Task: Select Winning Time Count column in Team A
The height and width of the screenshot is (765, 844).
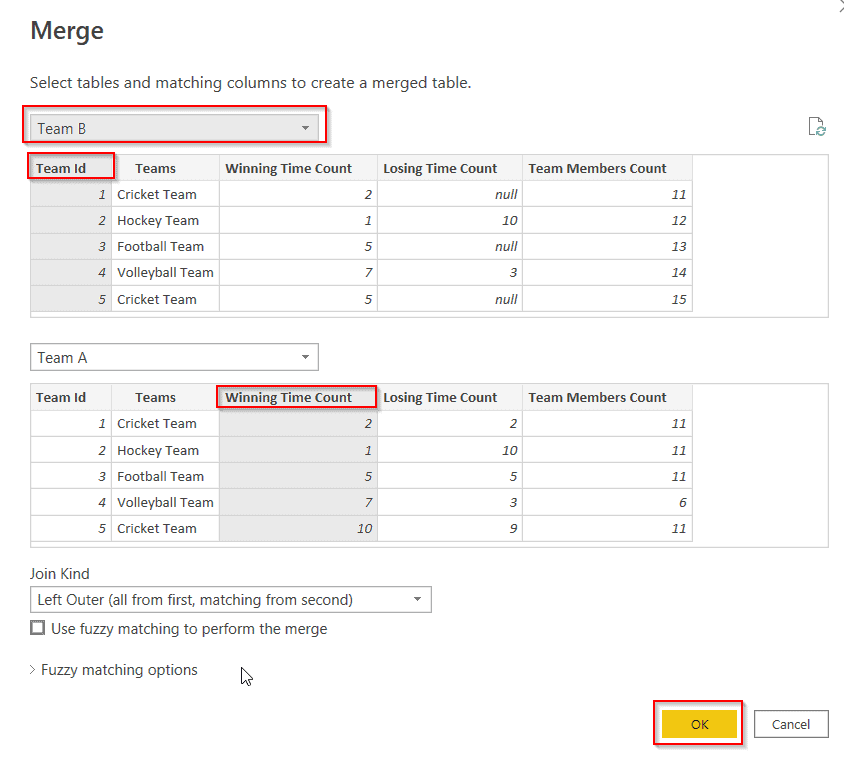Action: tap(296, 397)
